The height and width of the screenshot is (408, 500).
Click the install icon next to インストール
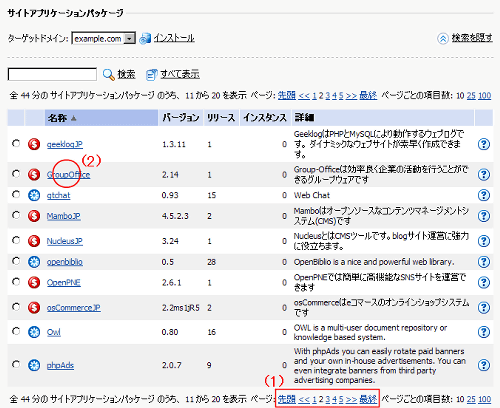click(x=145, y=38)
